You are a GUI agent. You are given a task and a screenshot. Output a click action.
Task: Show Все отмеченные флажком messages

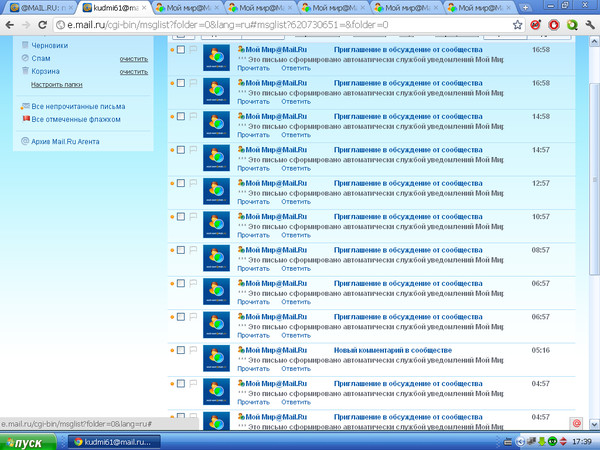click(x=76, y=119)
